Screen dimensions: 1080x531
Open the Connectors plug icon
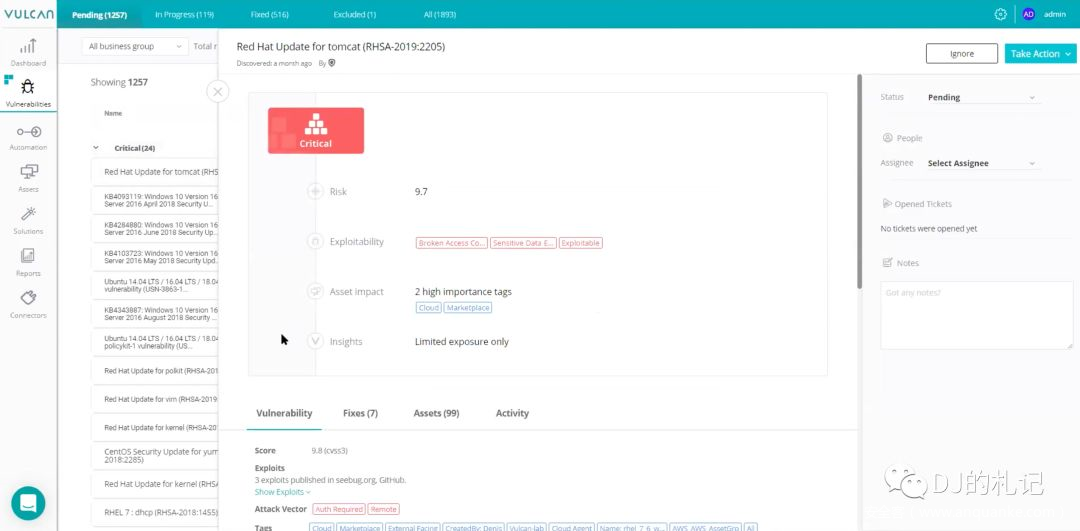[28, 298]
